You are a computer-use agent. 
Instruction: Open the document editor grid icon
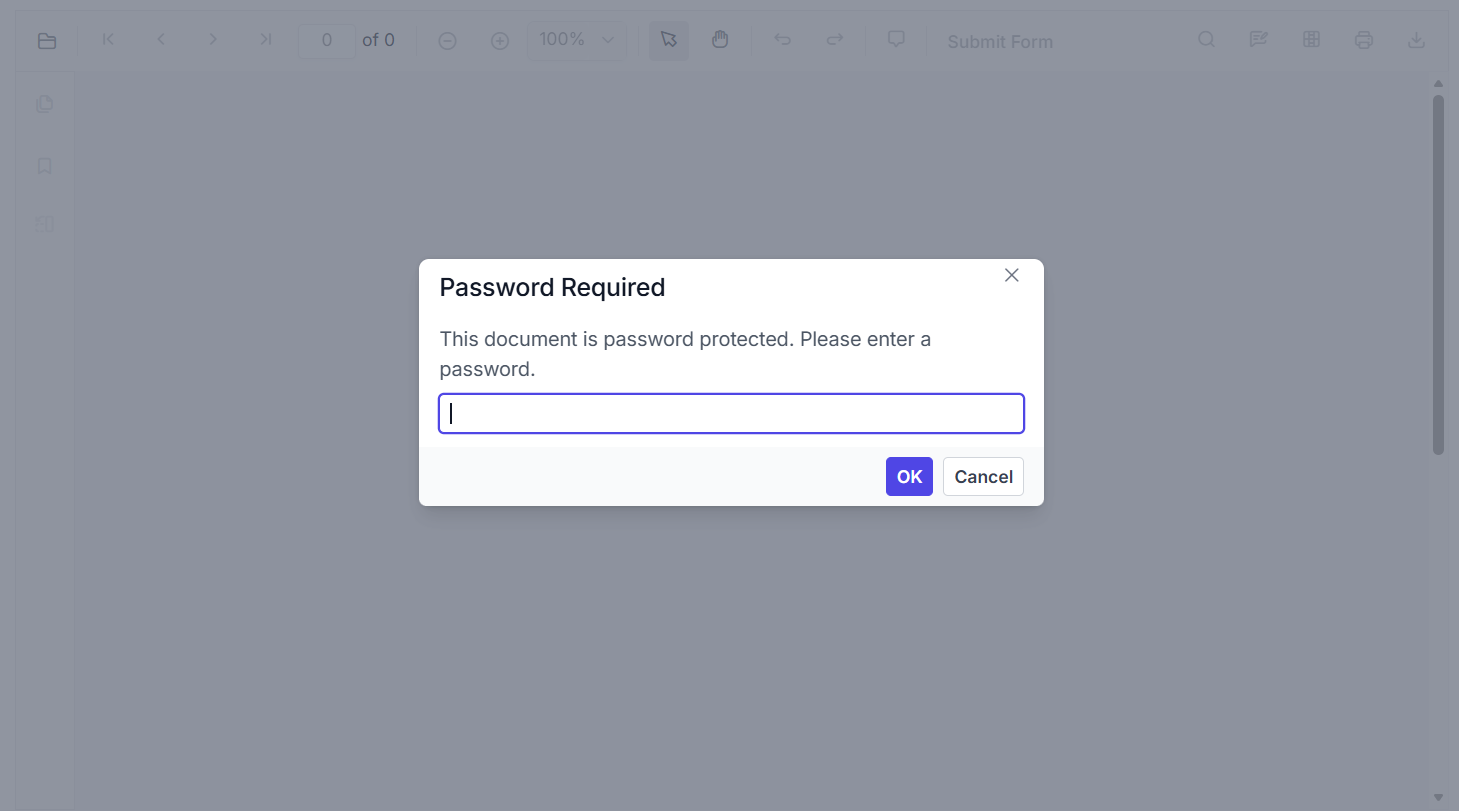tap(1311, 39)
